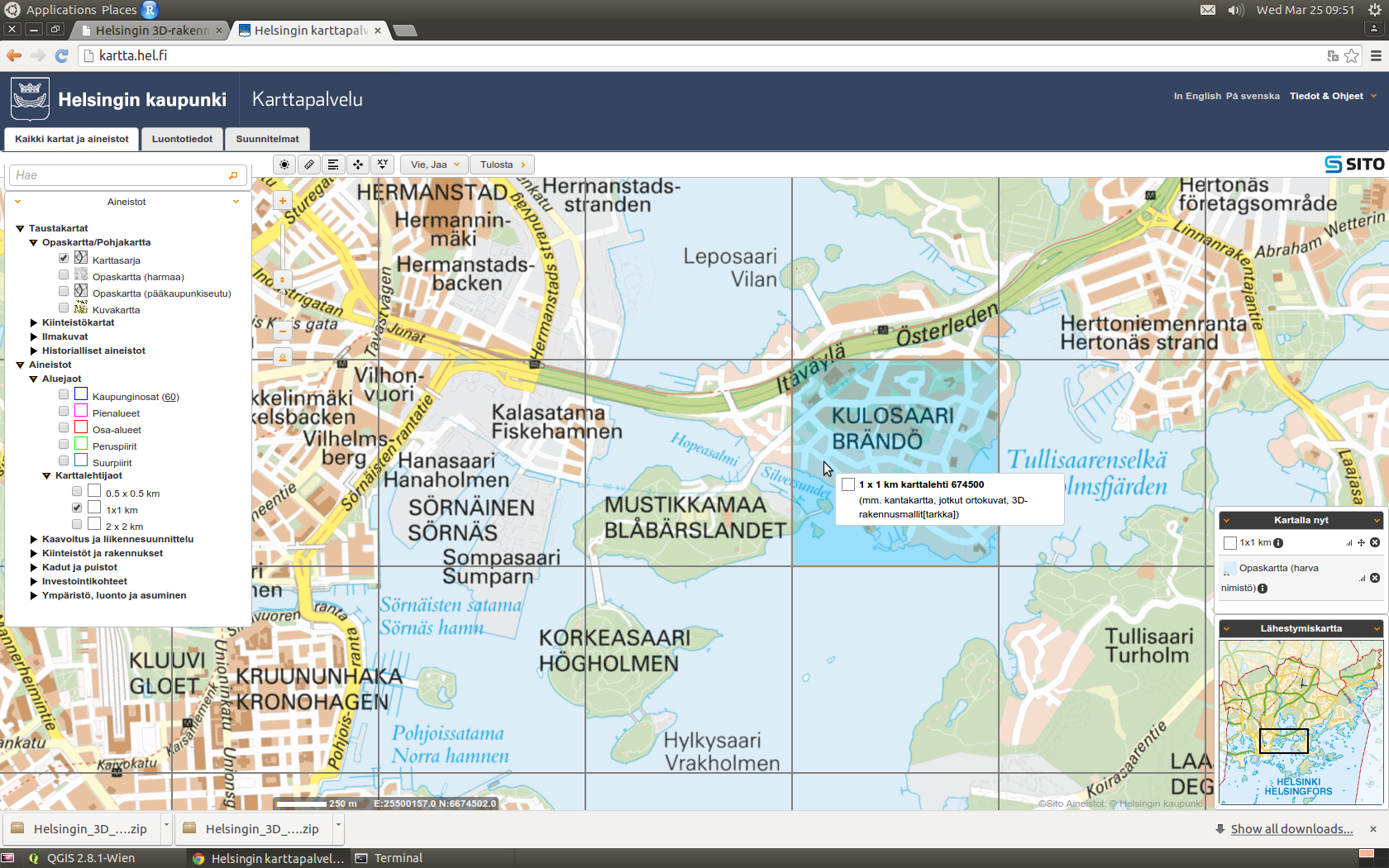
Task: Check the 0.5 x 0.5 km grid option
Action: tap(77, 492)
